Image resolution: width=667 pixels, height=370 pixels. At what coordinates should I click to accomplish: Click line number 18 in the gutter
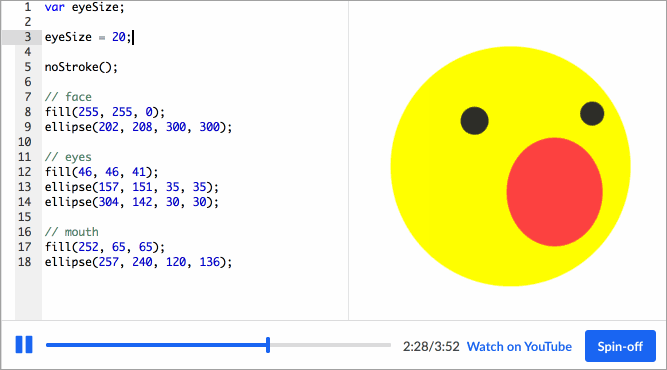pyautogui.click(x=25, y=262)
